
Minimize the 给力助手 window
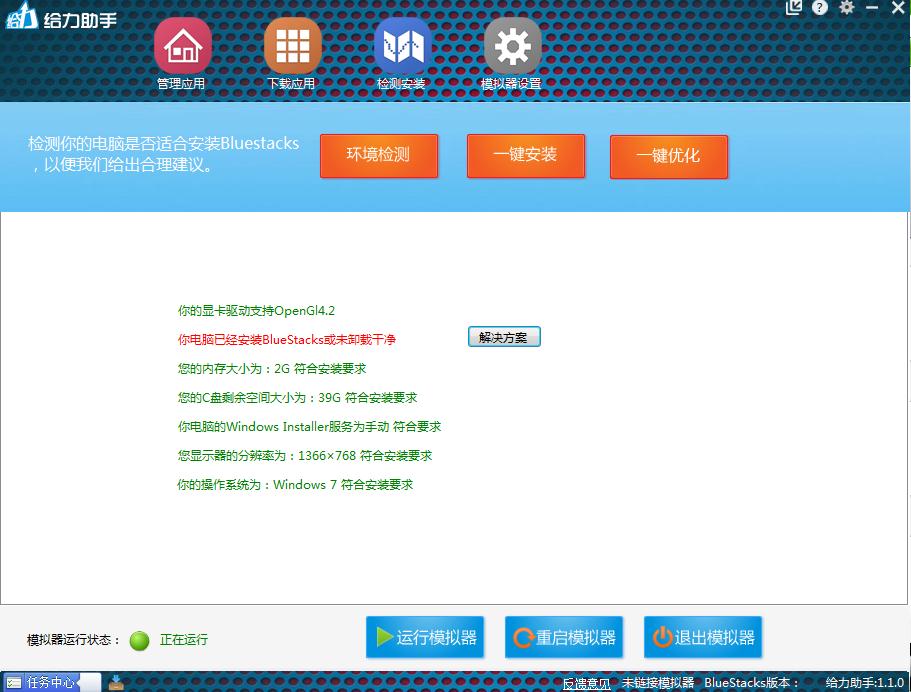point(872,8)
